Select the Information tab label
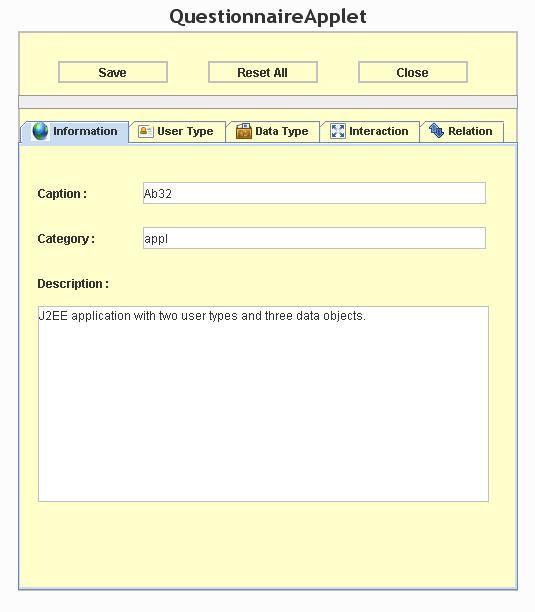The height and width of the screenshot is (612, 535). tap(85, 131)
